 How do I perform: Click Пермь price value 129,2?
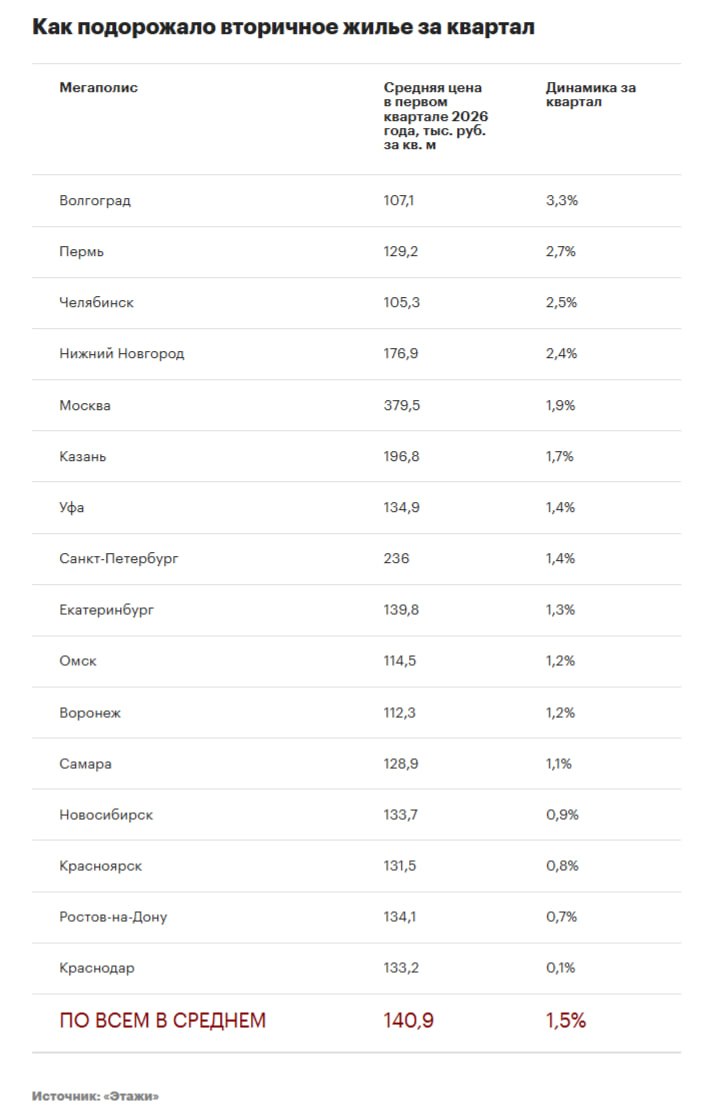point(400,252)
